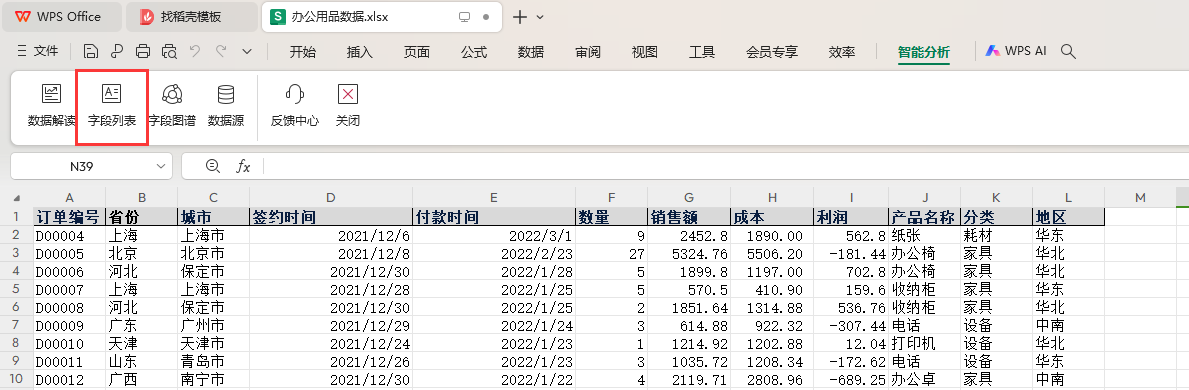
Task: Click the 签约时间 header cell
Action: coord(331,216)
